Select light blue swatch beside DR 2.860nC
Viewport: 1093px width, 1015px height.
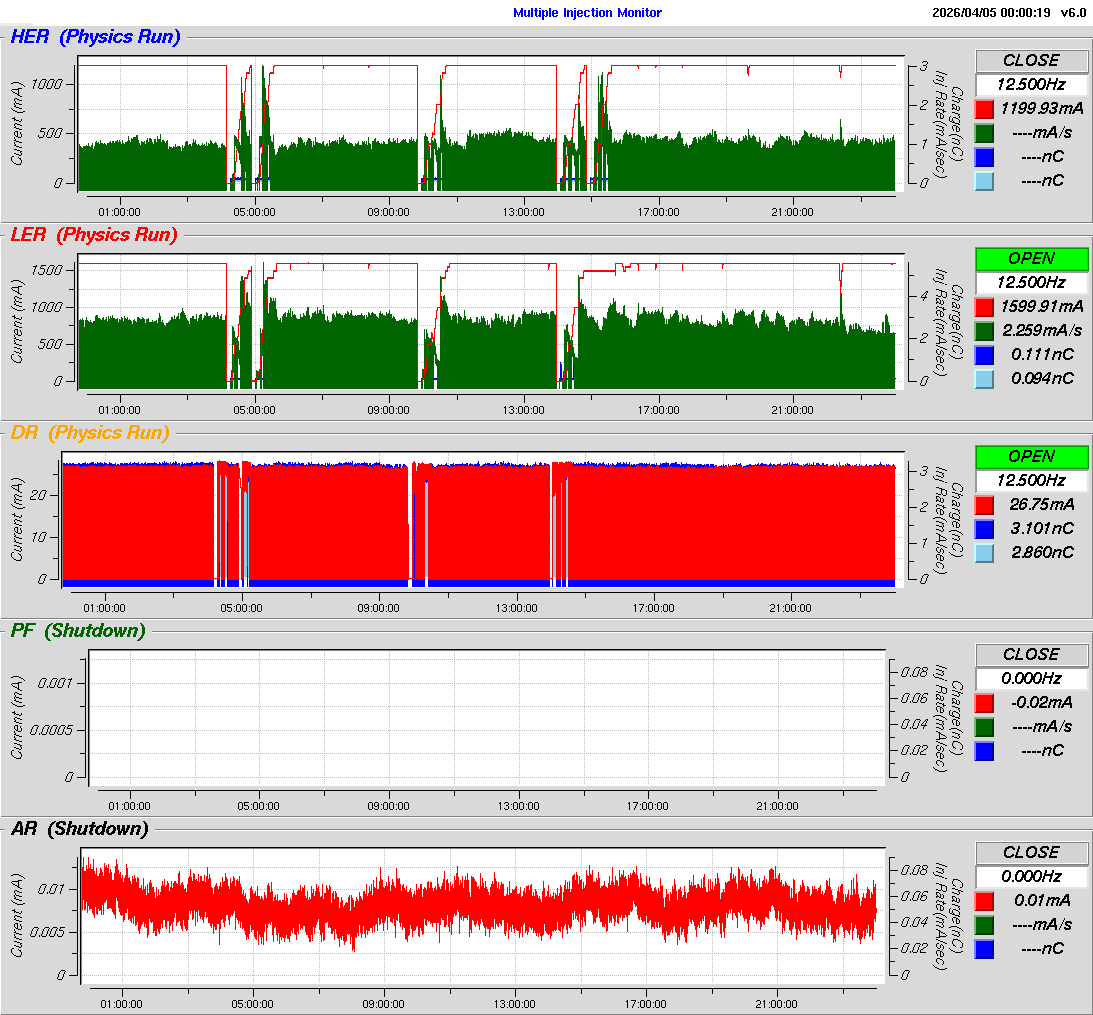coord(984,552)
